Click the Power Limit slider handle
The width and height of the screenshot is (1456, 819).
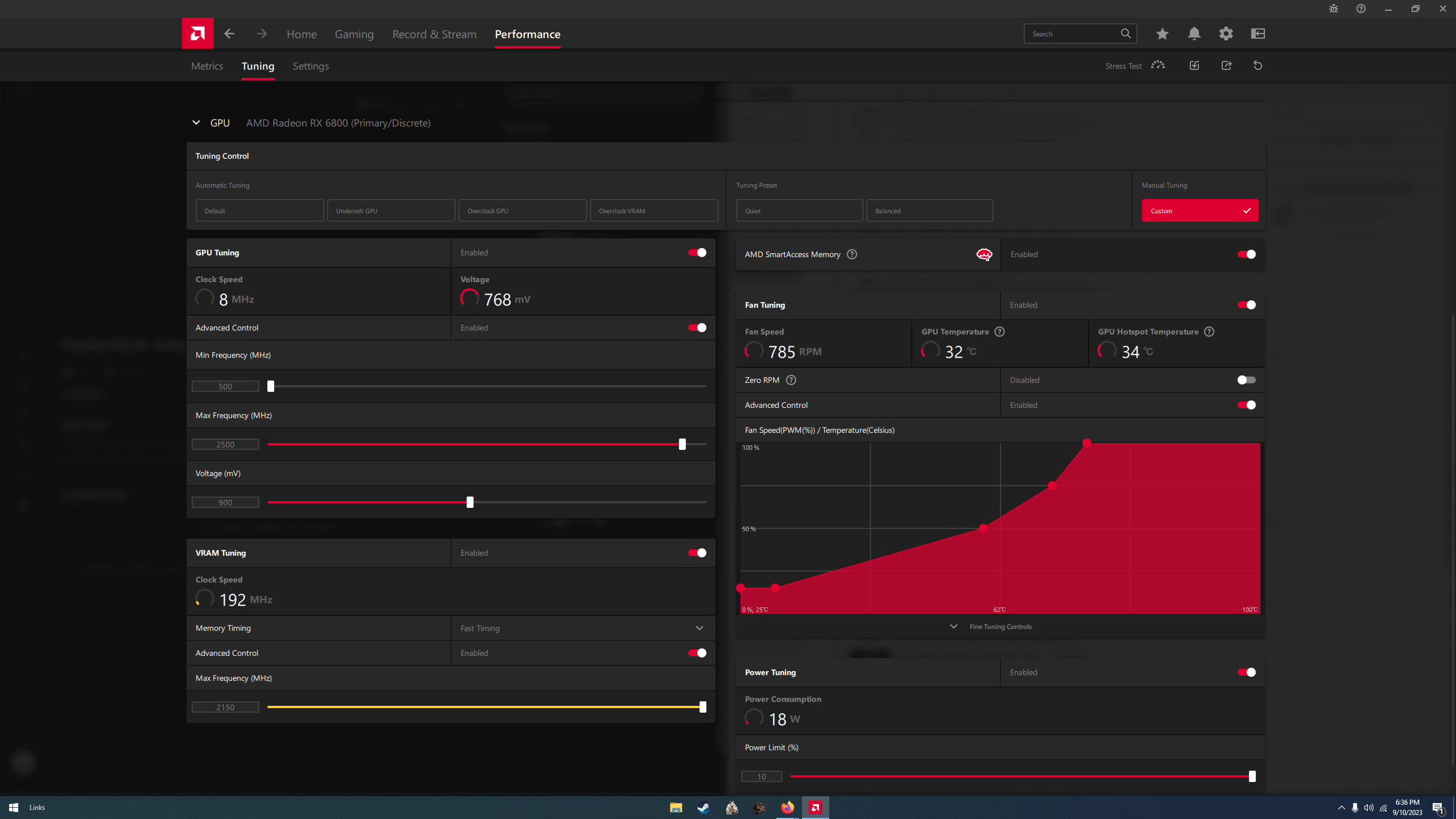click(1252, 776)
